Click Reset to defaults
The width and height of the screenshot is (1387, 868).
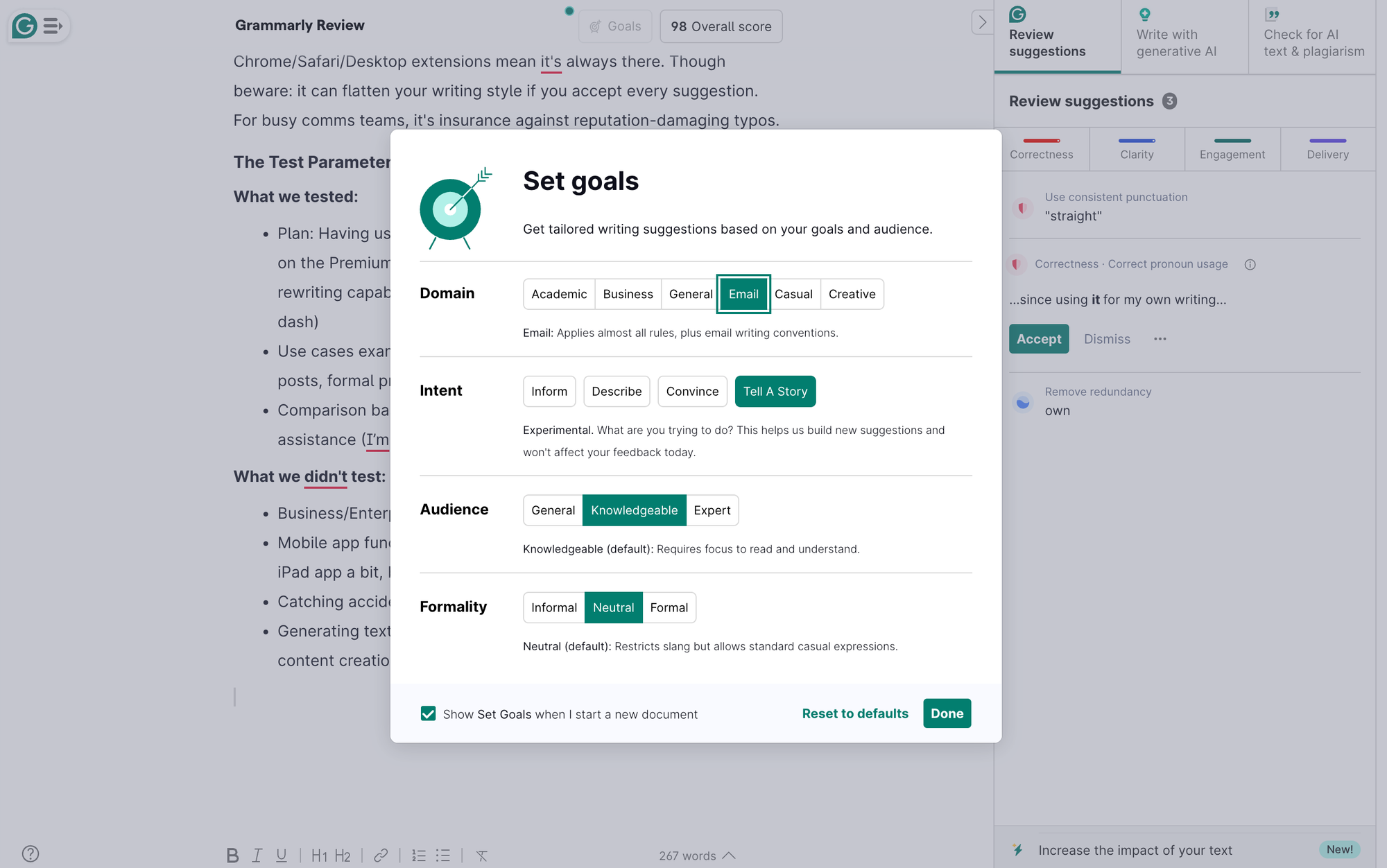pyautogui.click(x=855, y=713)
